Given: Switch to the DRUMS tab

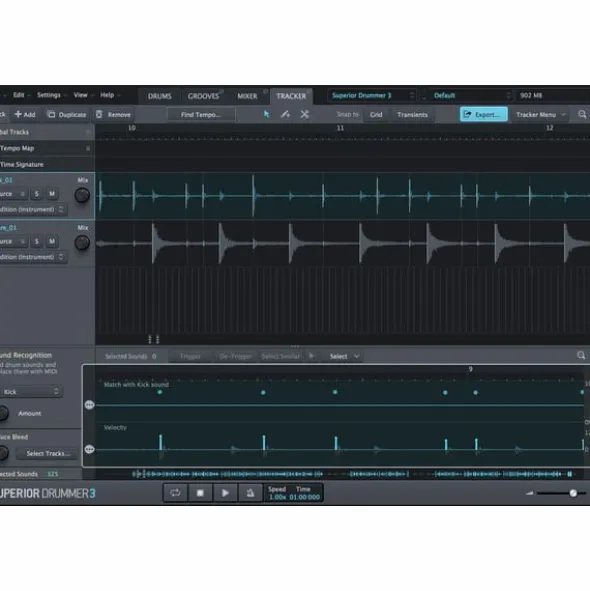Looking at the screenshot, I should pyautogui.click(x=159, y=96).
